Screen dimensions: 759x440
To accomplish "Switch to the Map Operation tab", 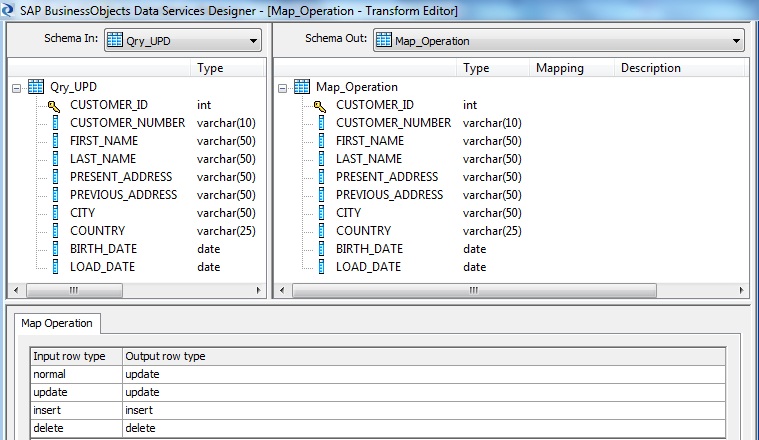I will pos(57,323).
